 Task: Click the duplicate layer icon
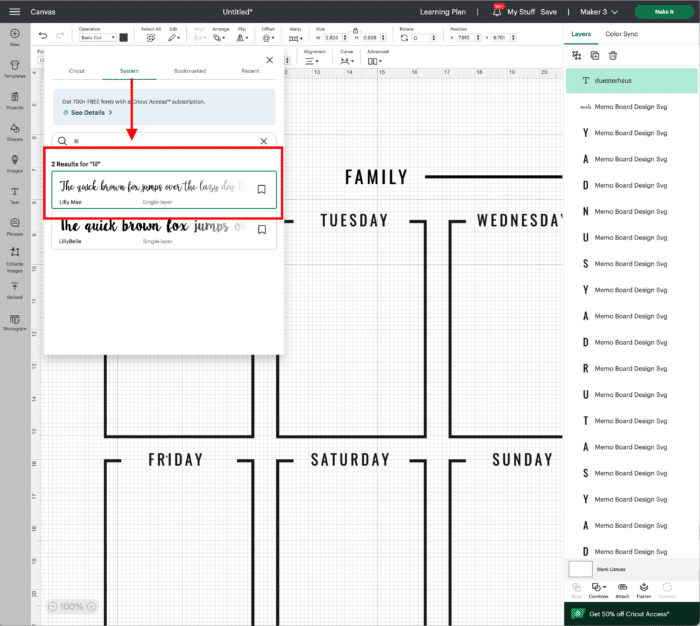pyautogui.click(x=595, y=55)
